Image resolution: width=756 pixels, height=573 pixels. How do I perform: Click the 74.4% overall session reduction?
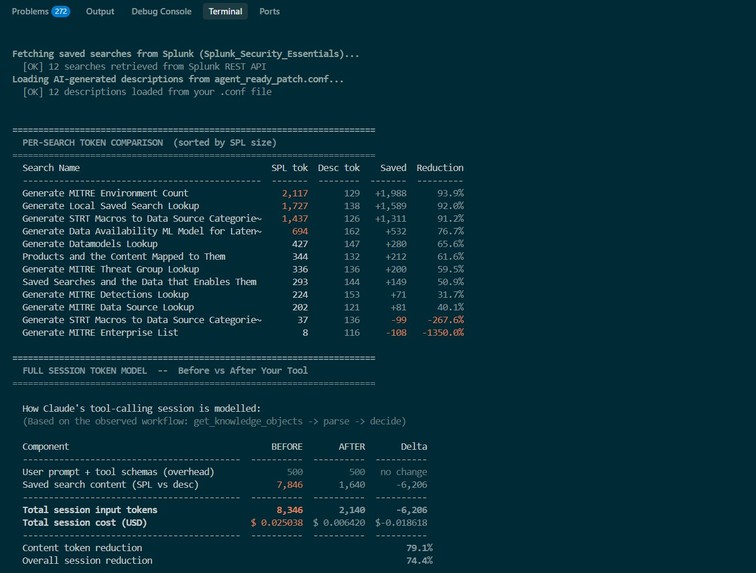[x=419, y=560]
